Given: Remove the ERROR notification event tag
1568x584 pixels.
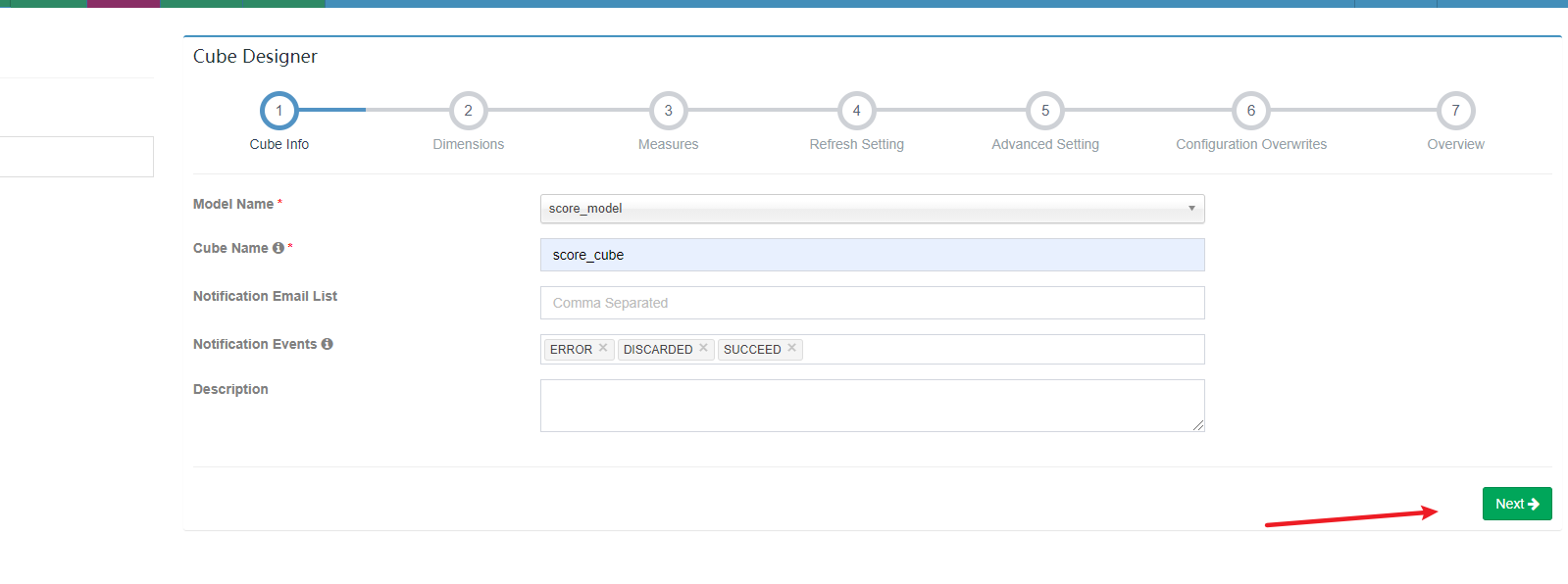Looking at the screenshot, I should (603, 348).
